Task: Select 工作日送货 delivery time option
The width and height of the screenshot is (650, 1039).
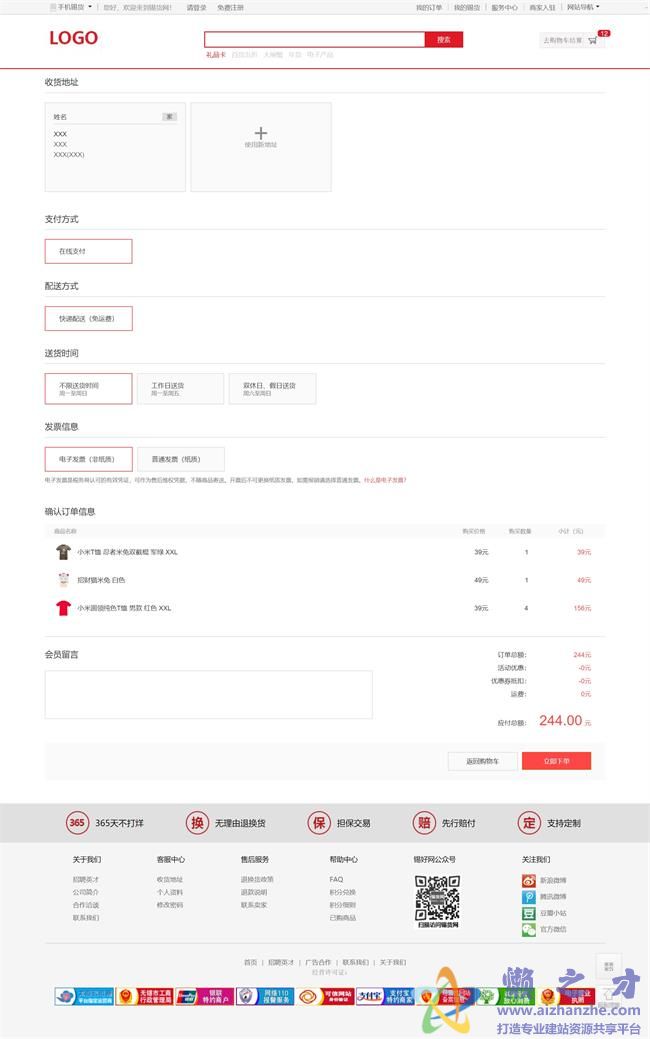Action: point(180,389)
